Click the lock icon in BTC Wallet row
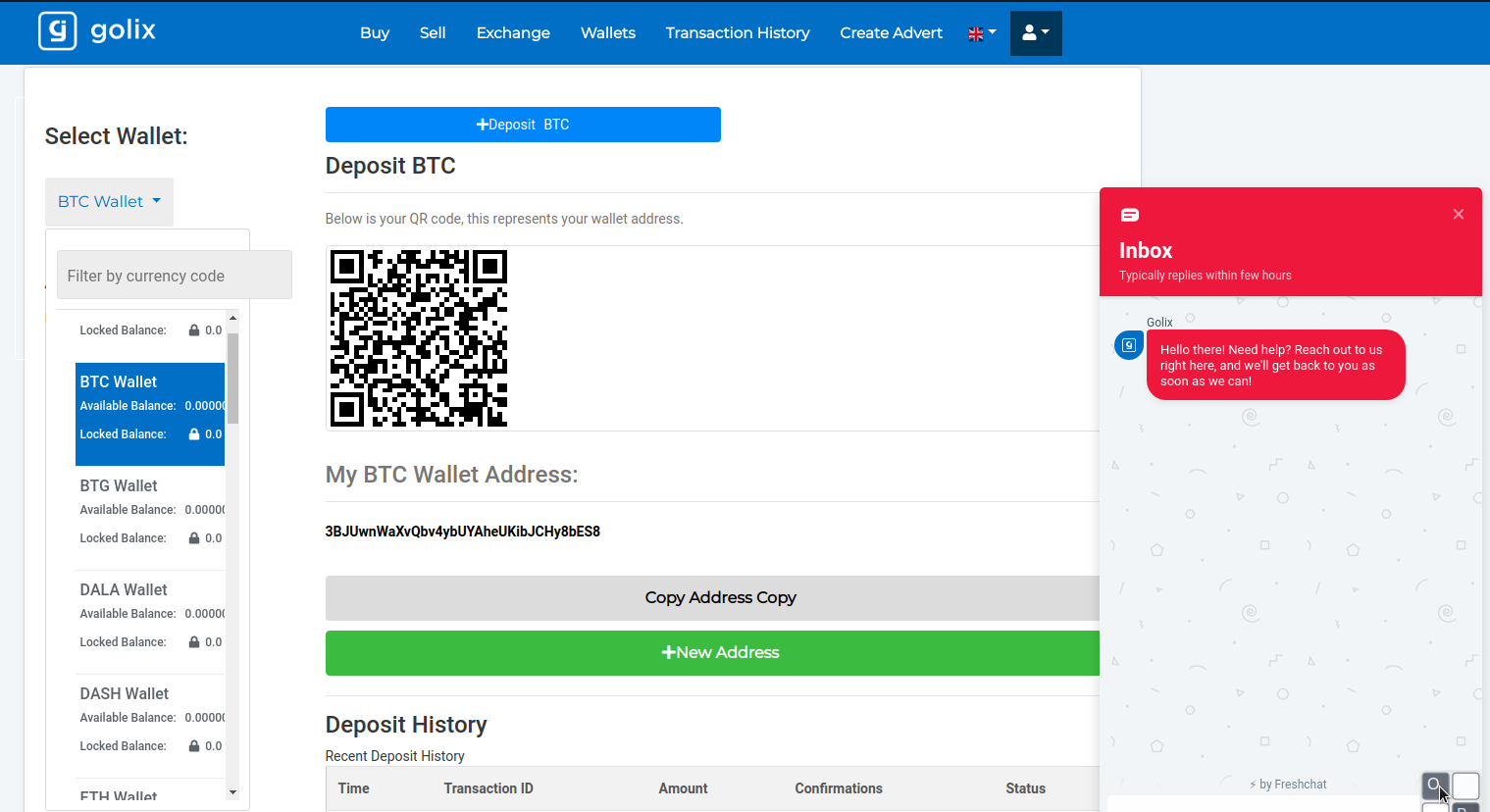Screen dimensions: 1490x812 click(194, 433)
